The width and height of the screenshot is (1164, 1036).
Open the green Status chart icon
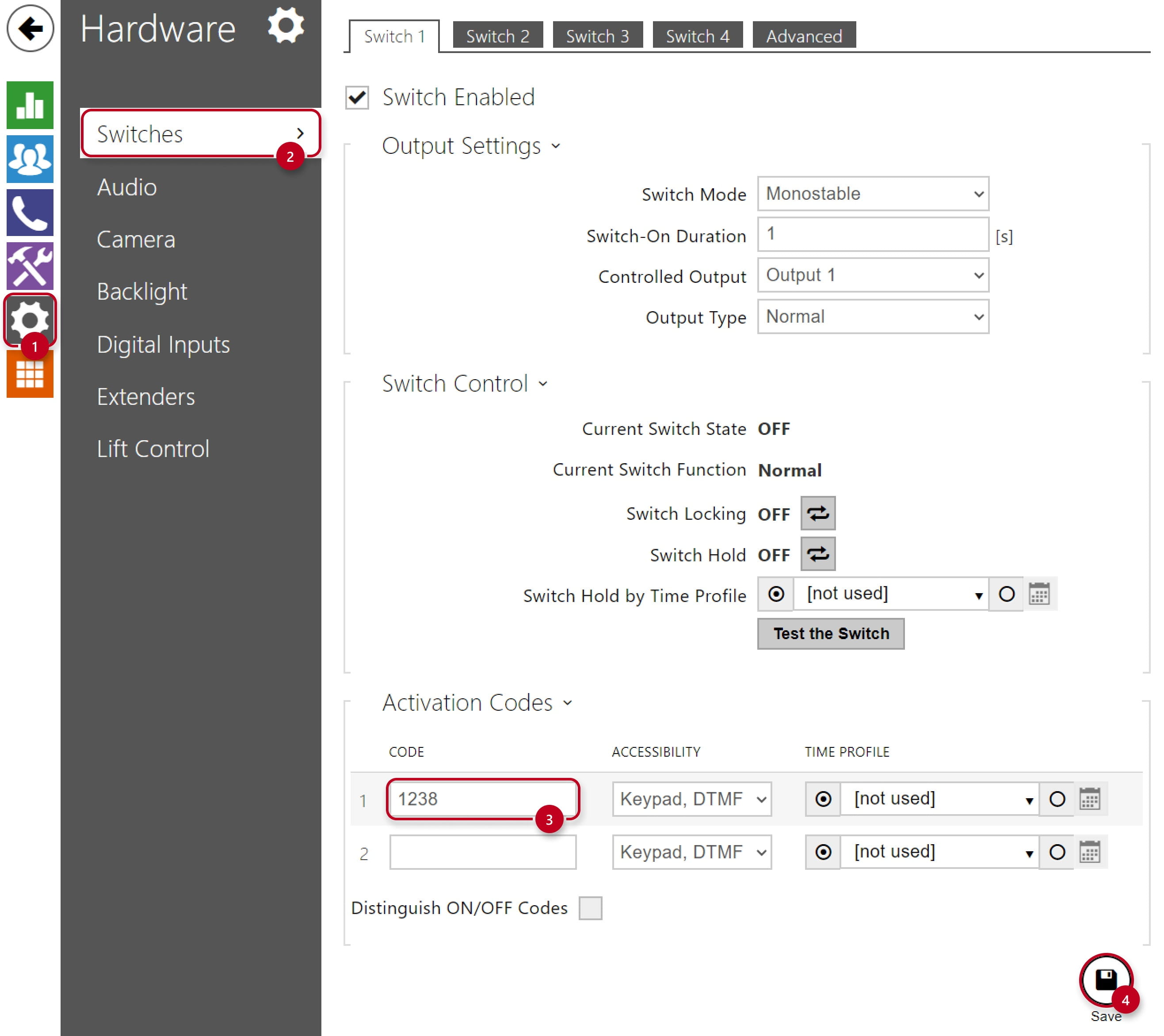coord(30,105)
